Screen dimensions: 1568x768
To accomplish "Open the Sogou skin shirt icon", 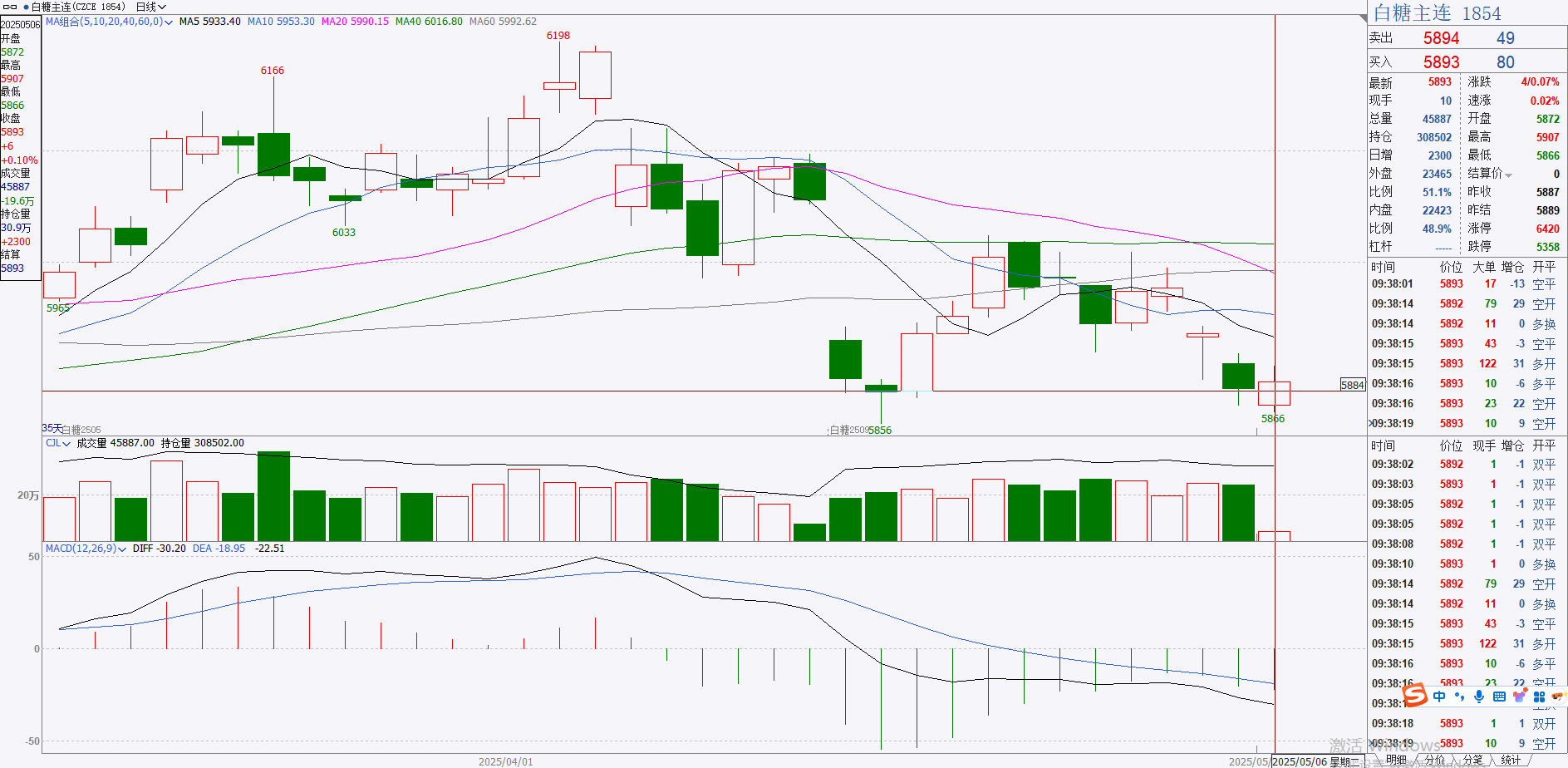I will click(1520, 697).
